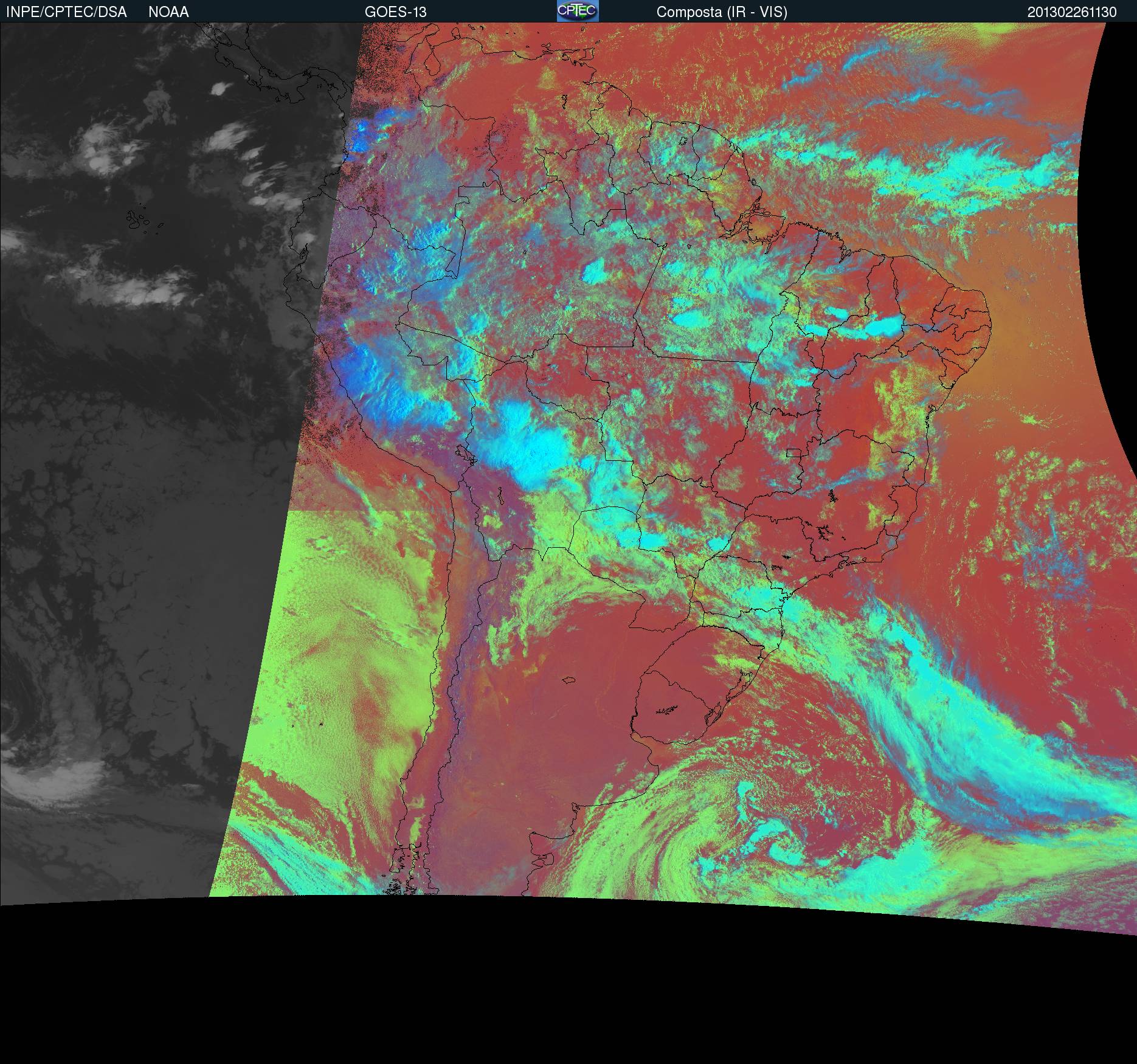Click the 201302261130 timestamp
Viewport: 1137px width, 1064px height.
[x=1072, y=12]
